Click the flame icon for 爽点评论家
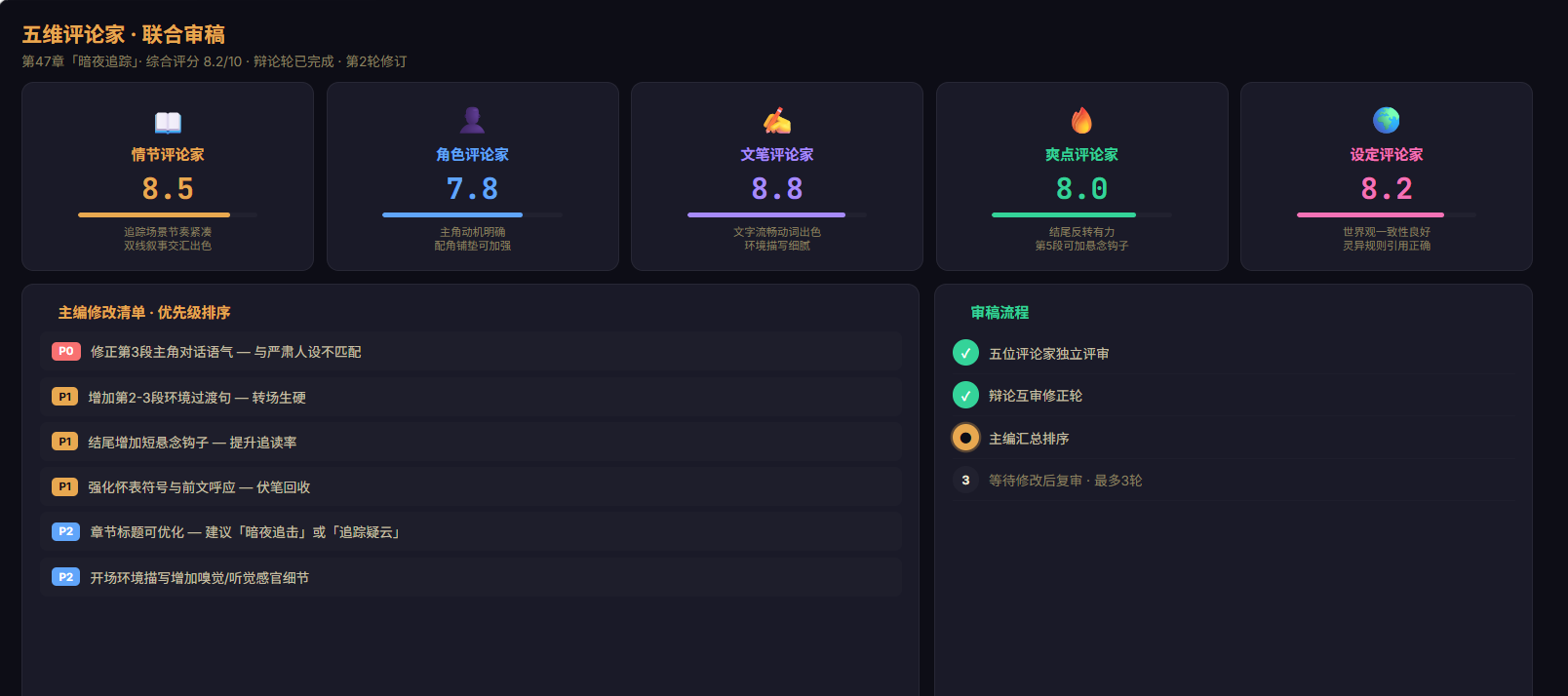 point(1081,121)
